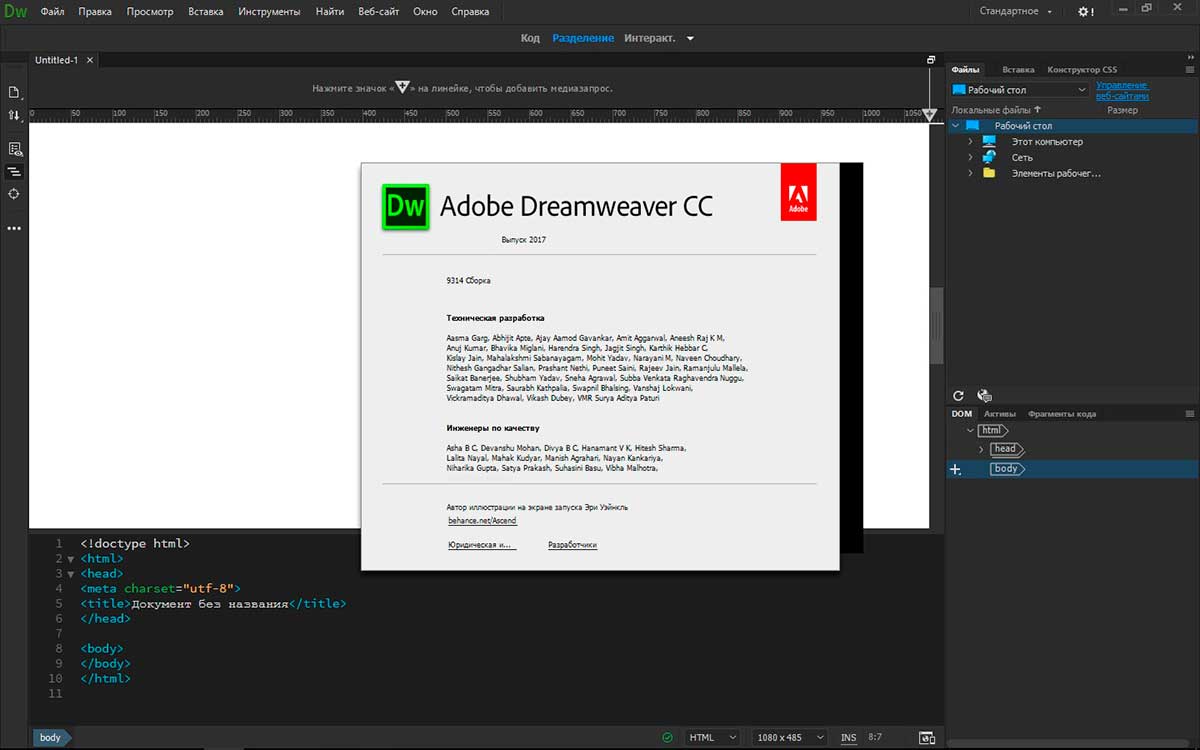Expand the Этот компьютер tree node

(970, 142)
